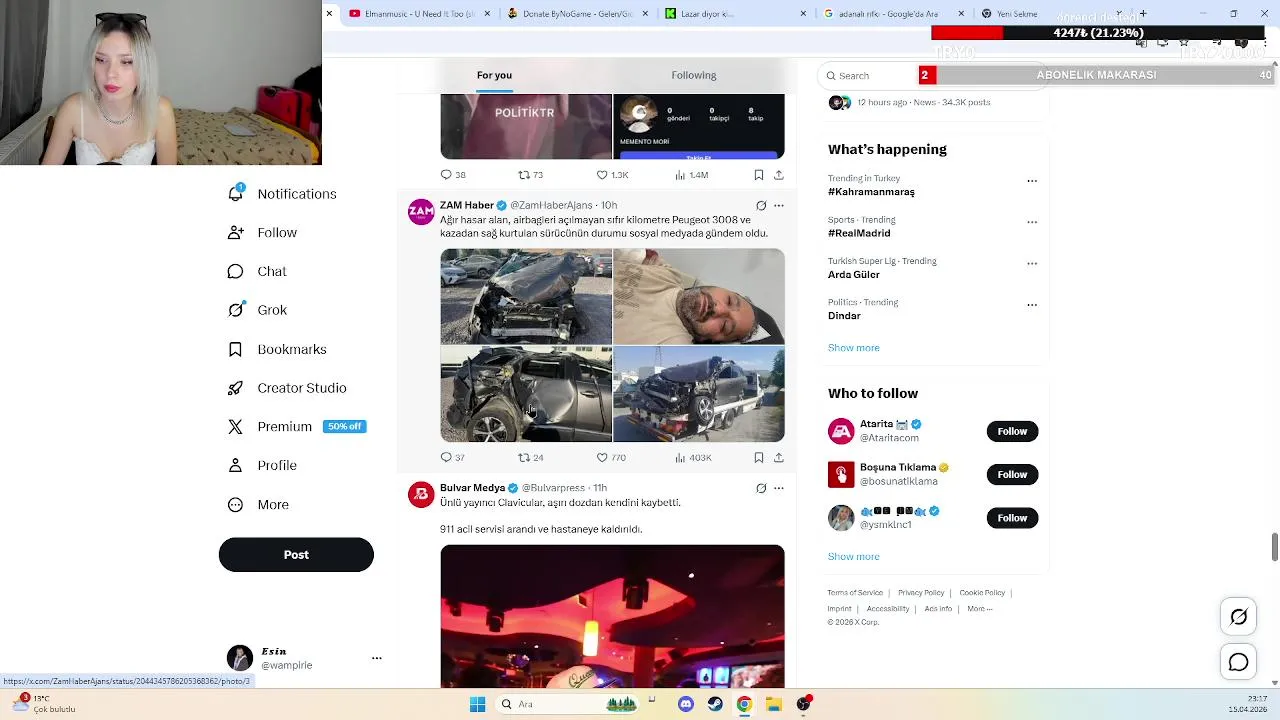Open Chrome from the taskbar

(744, 704)
